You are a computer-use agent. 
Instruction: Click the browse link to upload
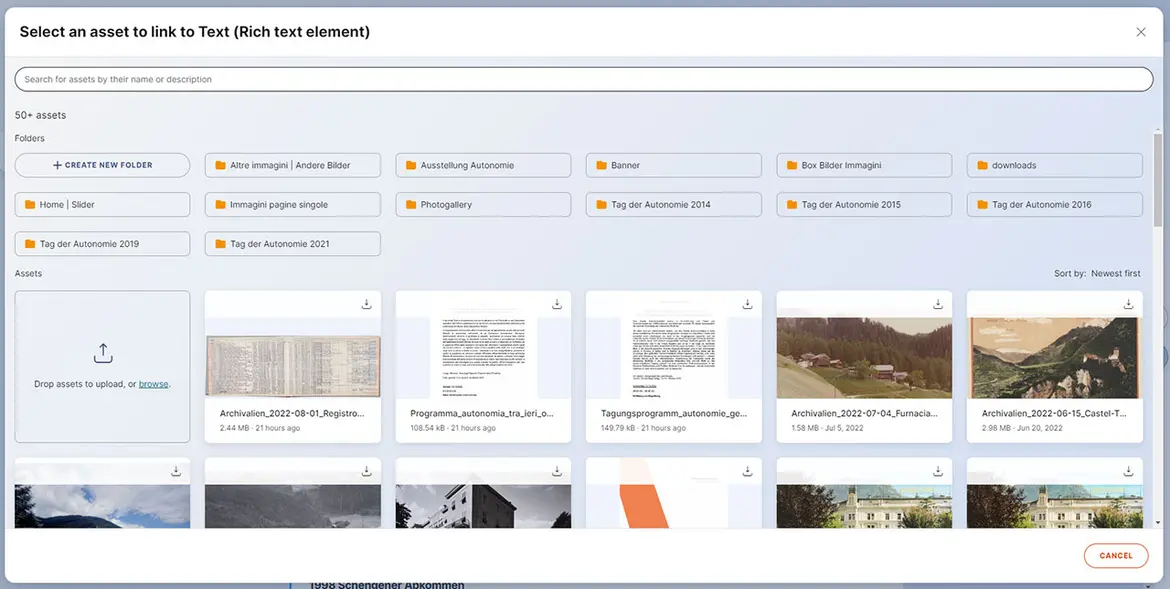point(153,384)
